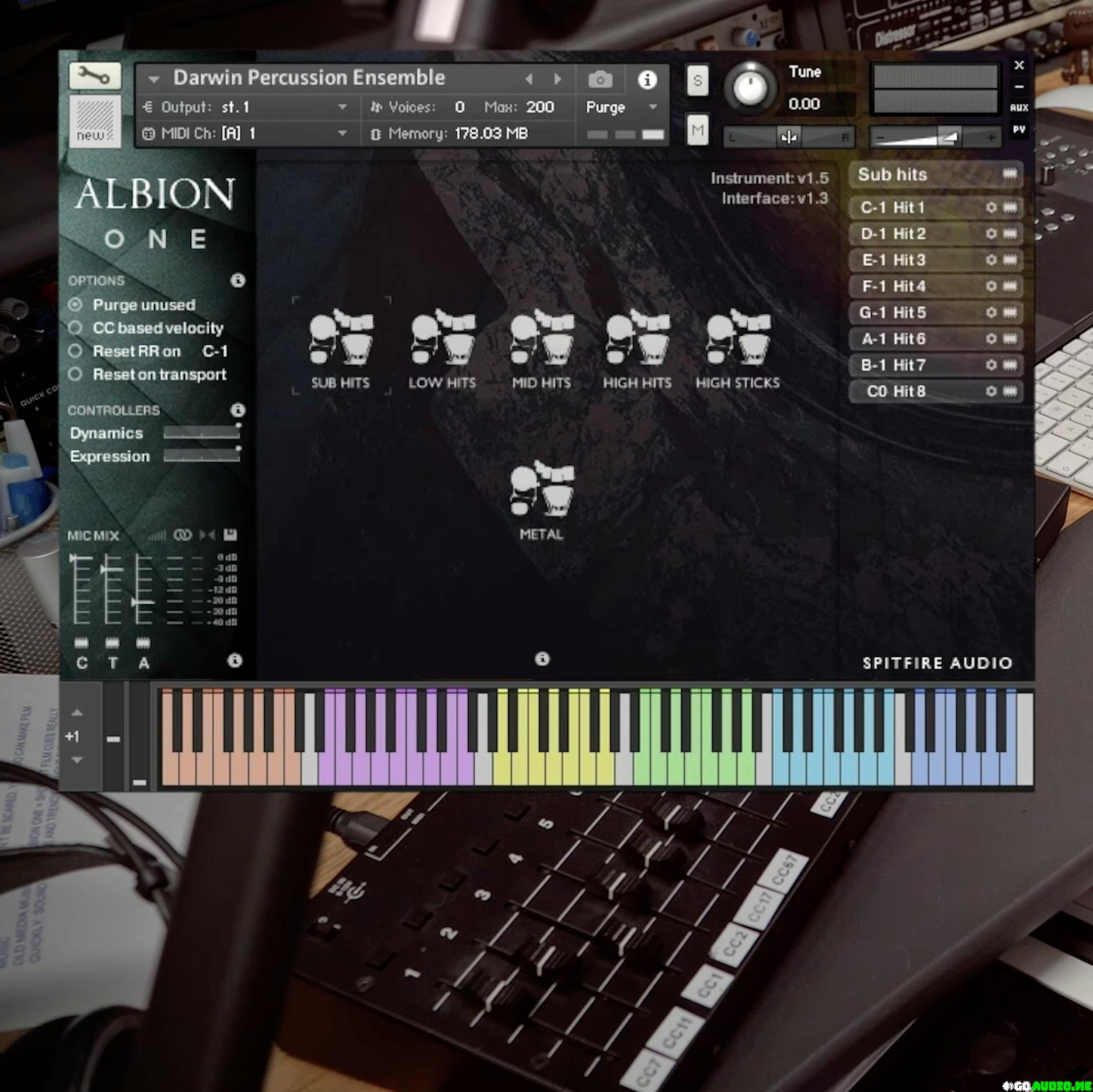
Task: Expand the instrument name dropdown arrow
Action: point(154,80)
